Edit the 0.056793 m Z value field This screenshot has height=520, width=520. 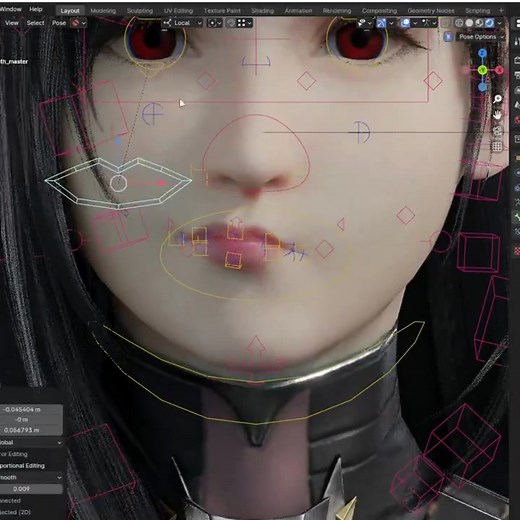click(x=31, y=430)
